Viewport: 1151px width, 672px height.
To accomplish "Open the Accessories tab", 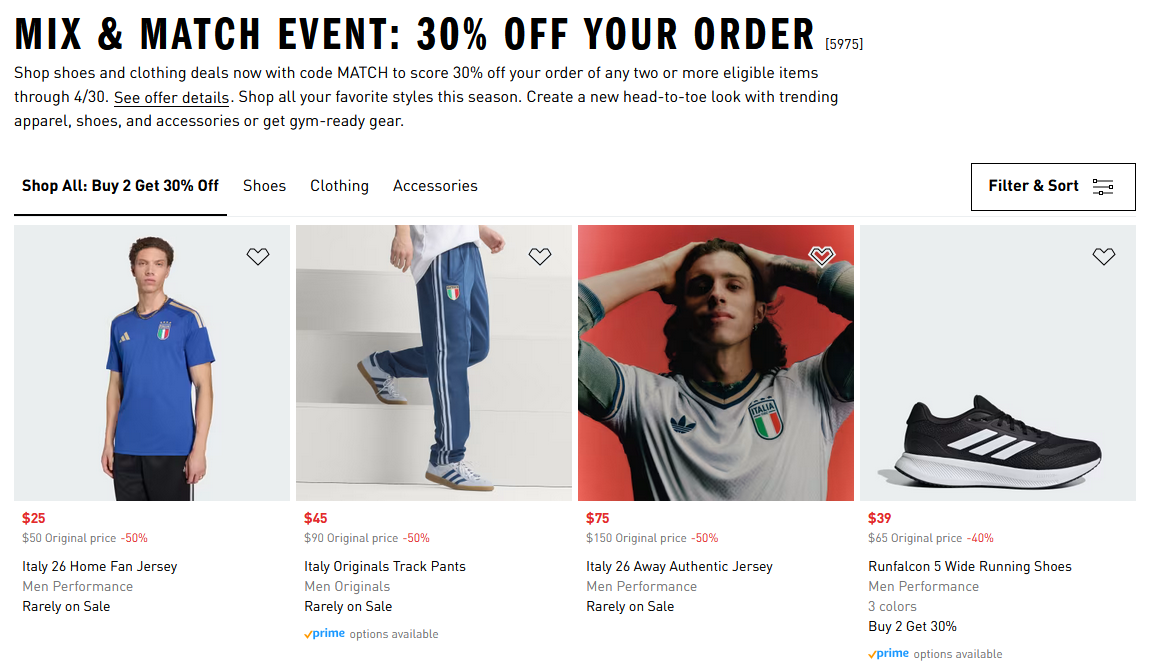I will click(435, 186).
